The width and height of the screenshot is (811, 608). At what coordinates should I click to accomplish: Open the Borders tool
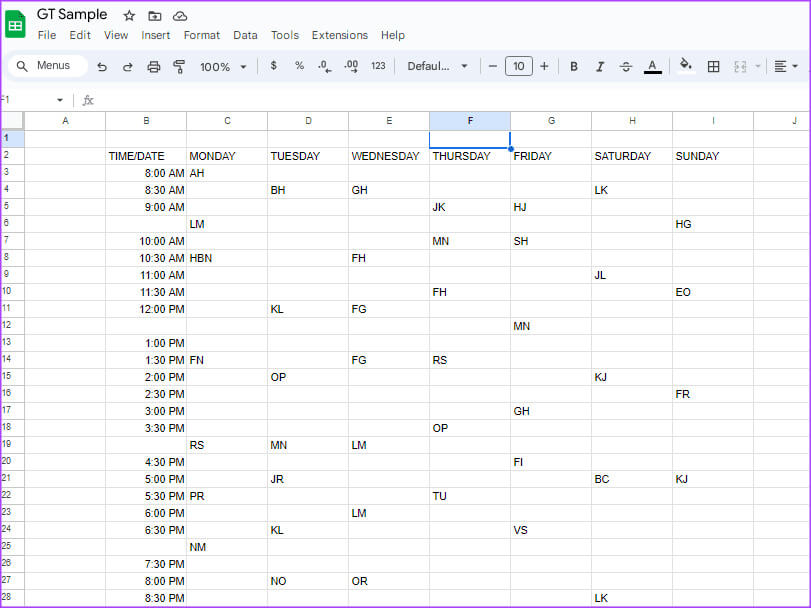coord(713,67)
